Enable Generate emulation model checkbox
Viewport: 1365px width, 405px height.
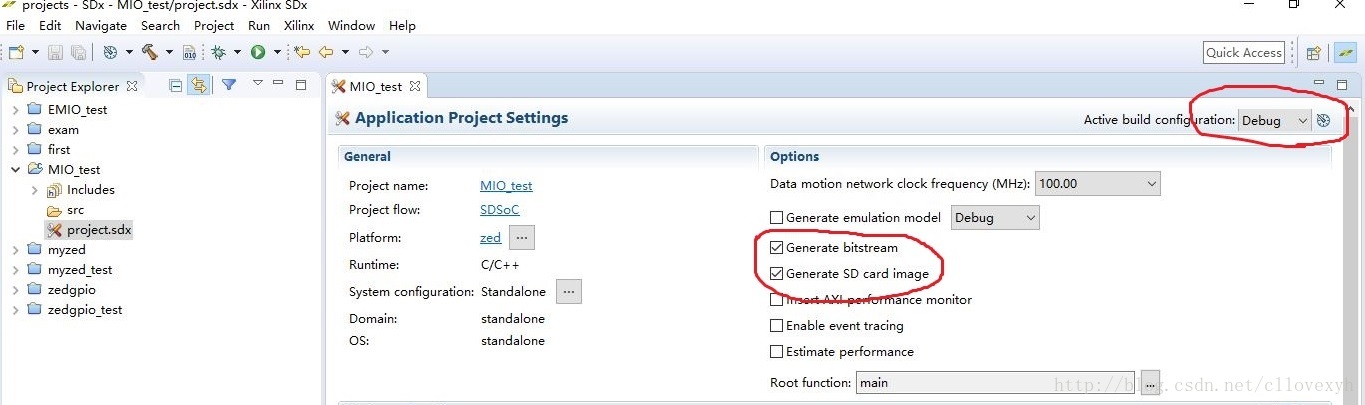776,217
